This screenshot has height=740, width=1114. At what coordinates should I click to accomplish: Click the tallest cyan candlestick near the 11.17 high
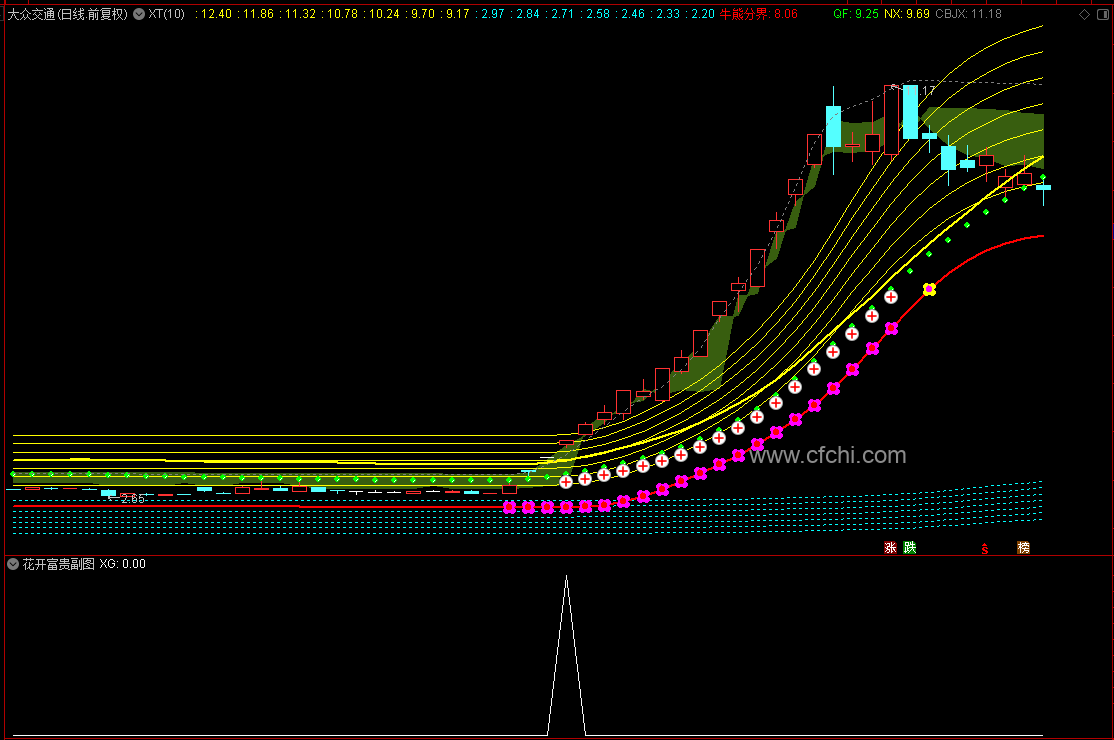pyautogui.click(x=910, y=111)
